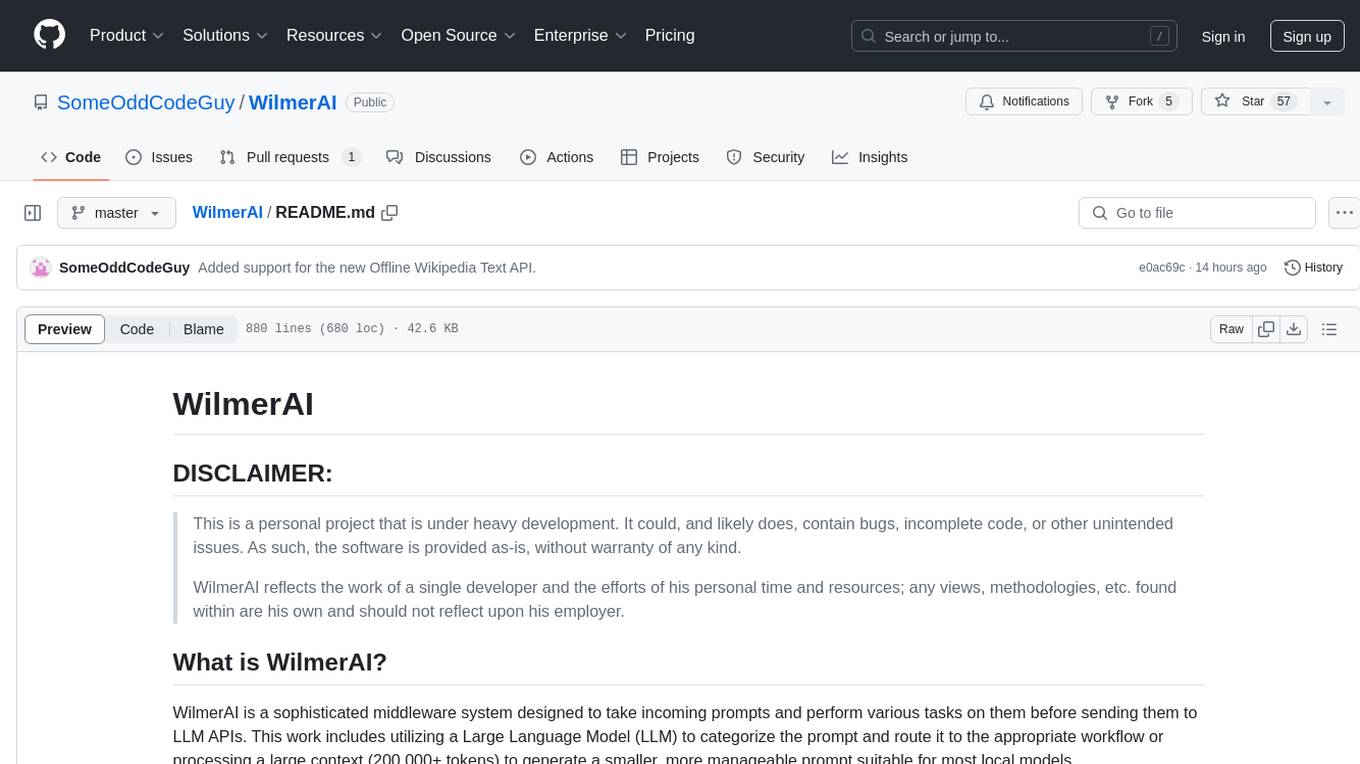View the file History
This screenshot has height=764, width=1360.
click(1313, 267)
